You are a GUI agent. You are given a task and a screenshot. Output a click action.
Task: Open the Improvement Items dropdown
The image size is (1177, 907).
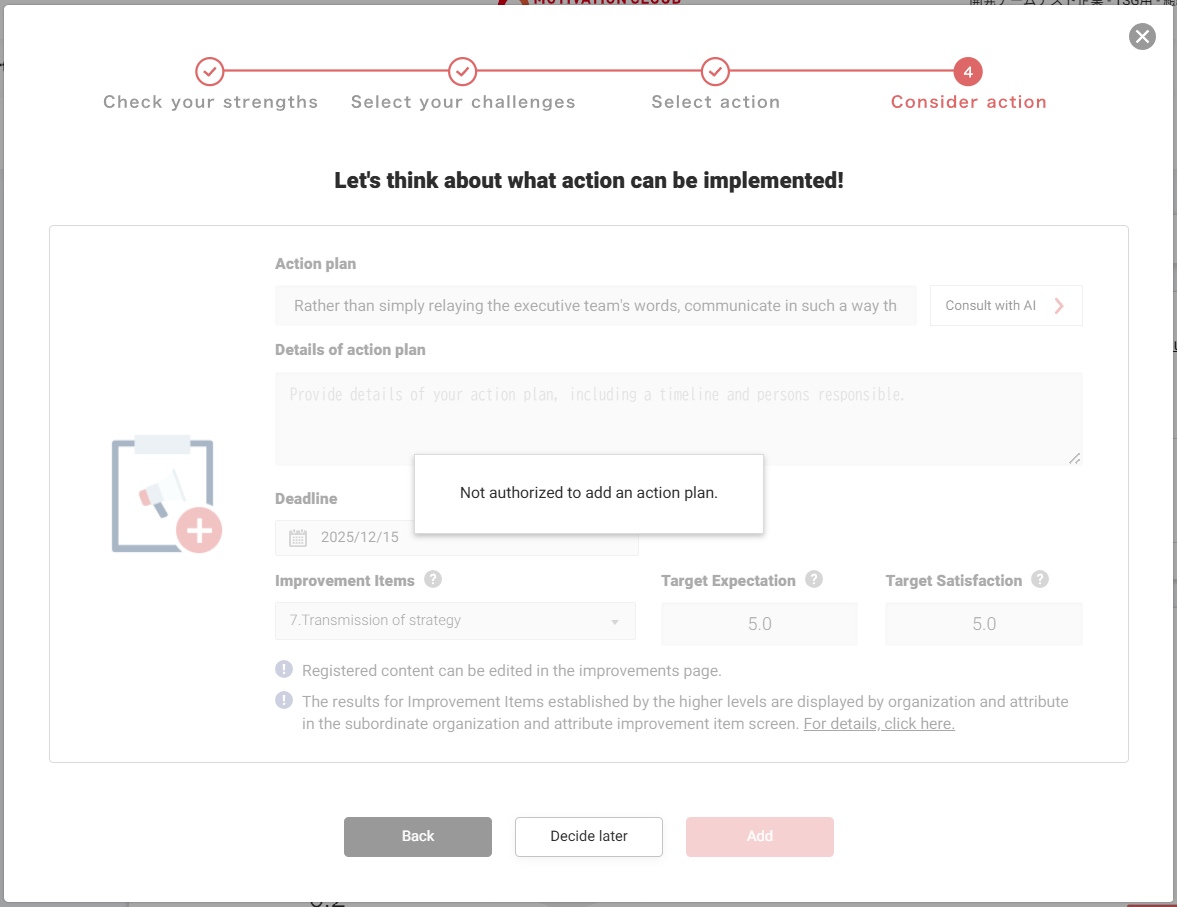click(455, 621)
